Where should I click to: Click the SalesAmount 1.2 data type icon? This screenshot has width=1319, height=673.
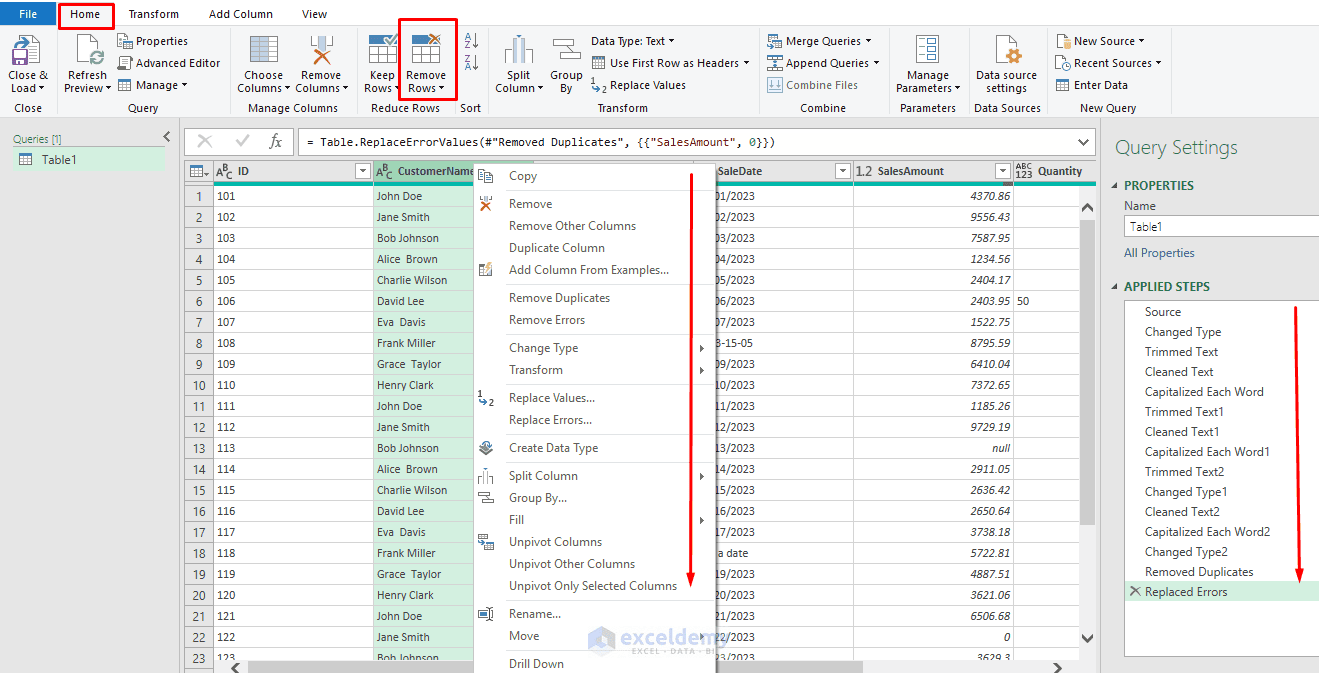tap(864, 171)
